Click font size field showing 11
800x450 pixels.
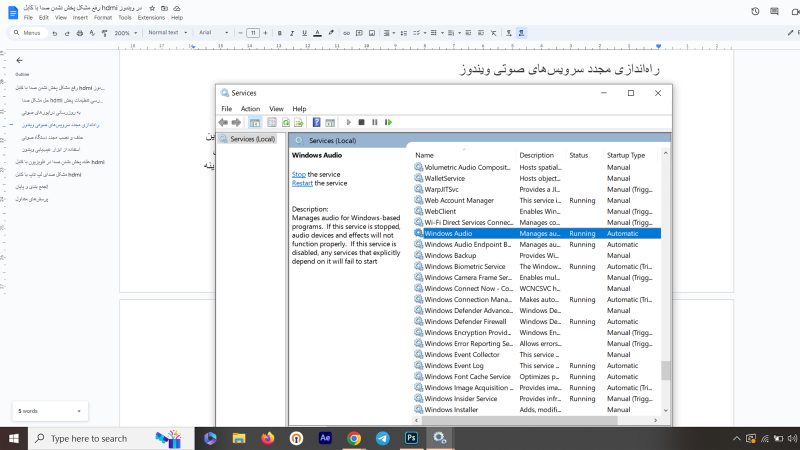pyautogui.click(x=253, y=33)
